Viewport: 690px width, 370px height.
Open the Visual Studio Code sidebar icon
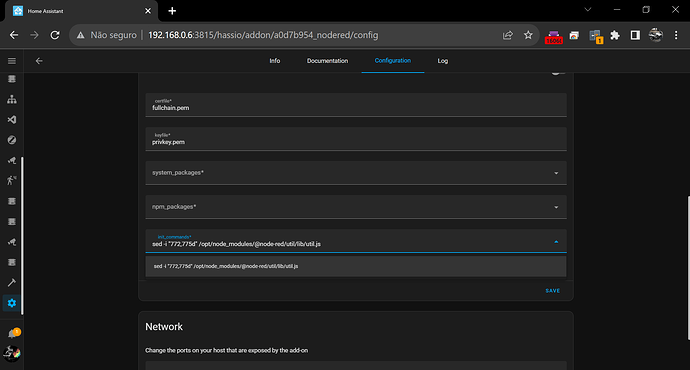(x=12, y=120)
